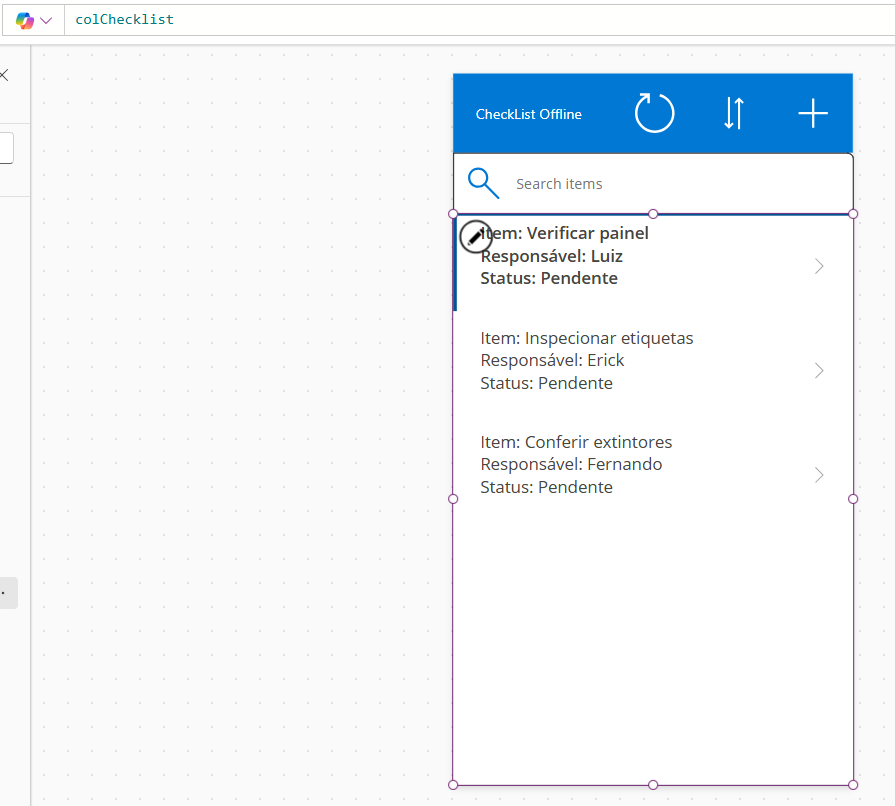The width and height of the screenshot is (895, 806).
Task: Close the left side panel
Action: pyautogui.click(x=4, y=75)
